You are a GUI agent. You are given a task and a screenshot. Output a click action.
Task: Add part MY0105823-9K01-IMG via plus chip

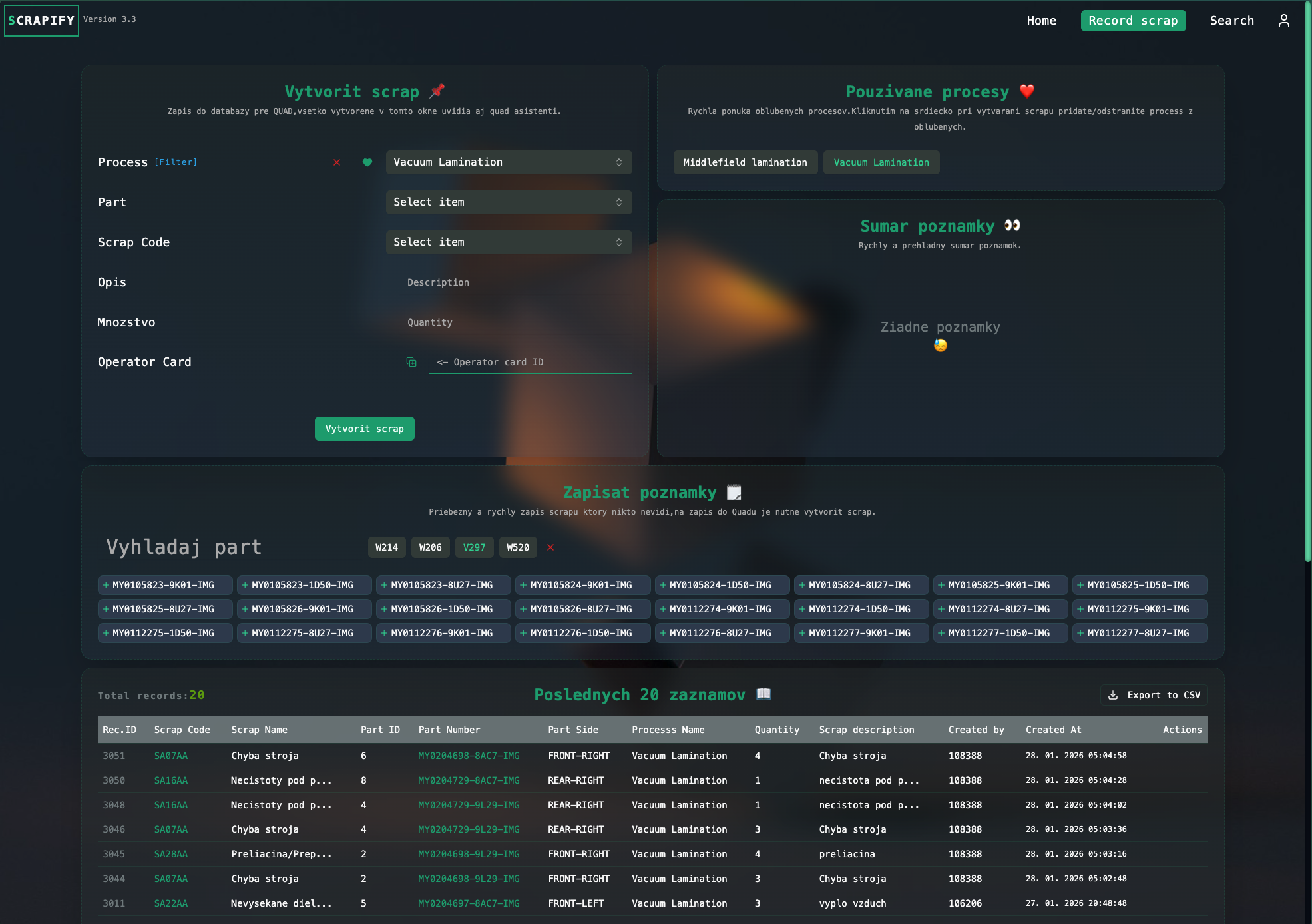click(x=165, y=585)
